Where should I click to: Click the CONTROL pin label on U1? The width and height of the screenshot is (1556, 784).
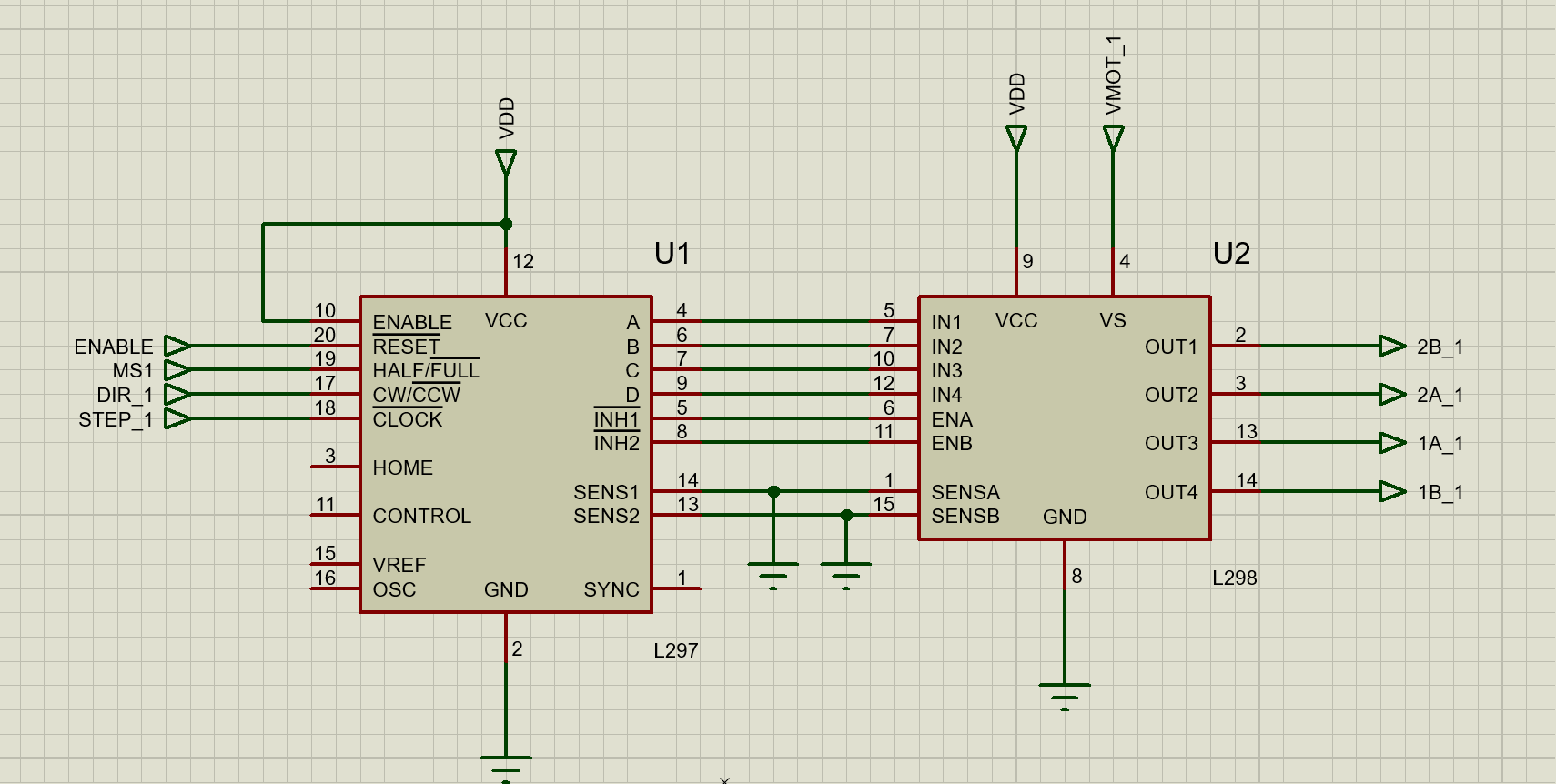click(x=421, y=516)
